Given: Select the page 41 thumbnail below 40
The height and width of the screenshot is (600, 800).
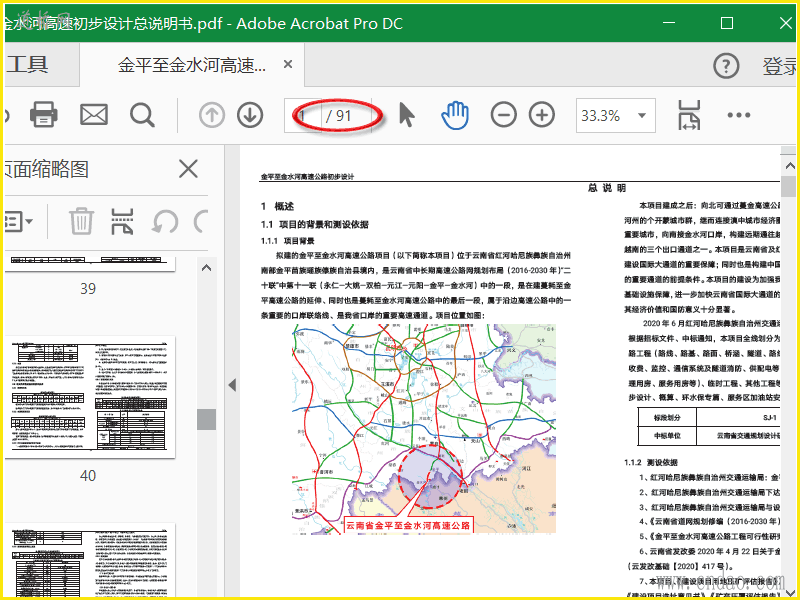Looking at the screenshot, I should tap(90, 560).
